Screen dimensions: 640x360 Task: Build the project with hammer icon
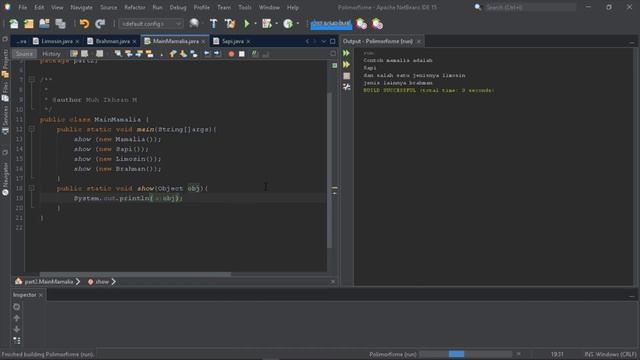[x=213, y=24]
